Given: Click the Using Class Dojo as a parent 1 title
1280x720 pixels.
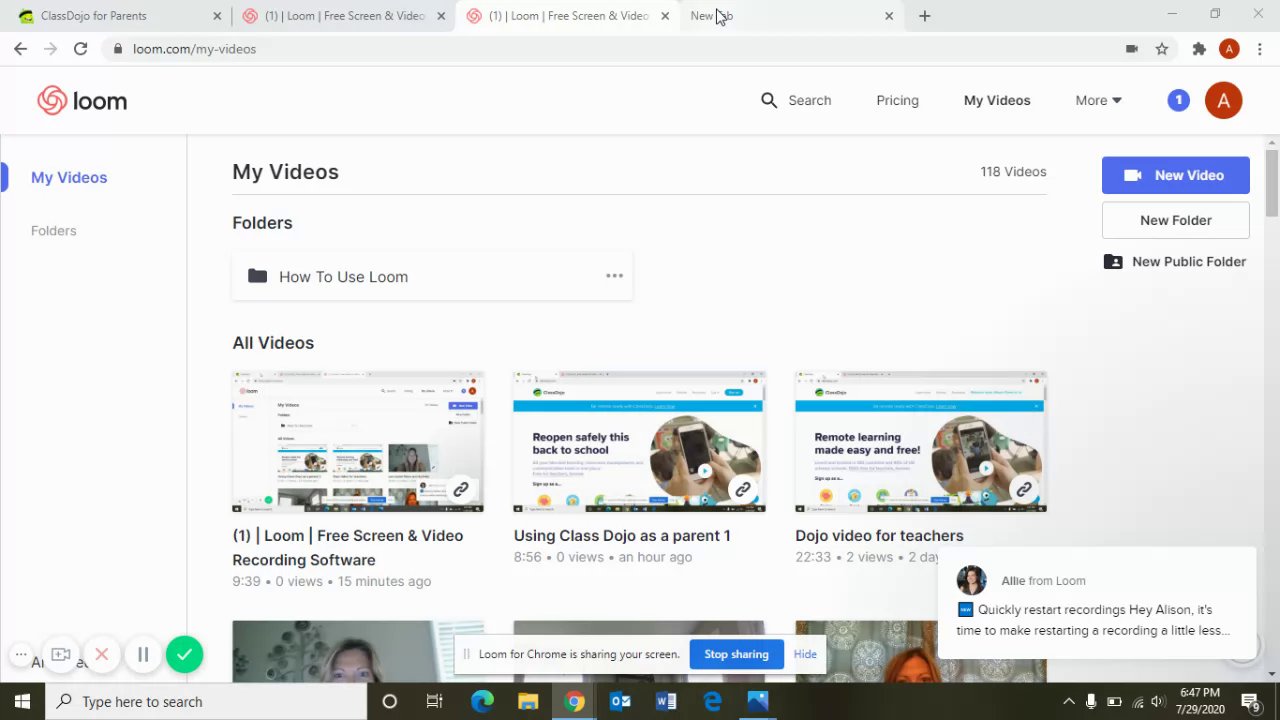Looking at the screenshot, I should click(622, 535).
